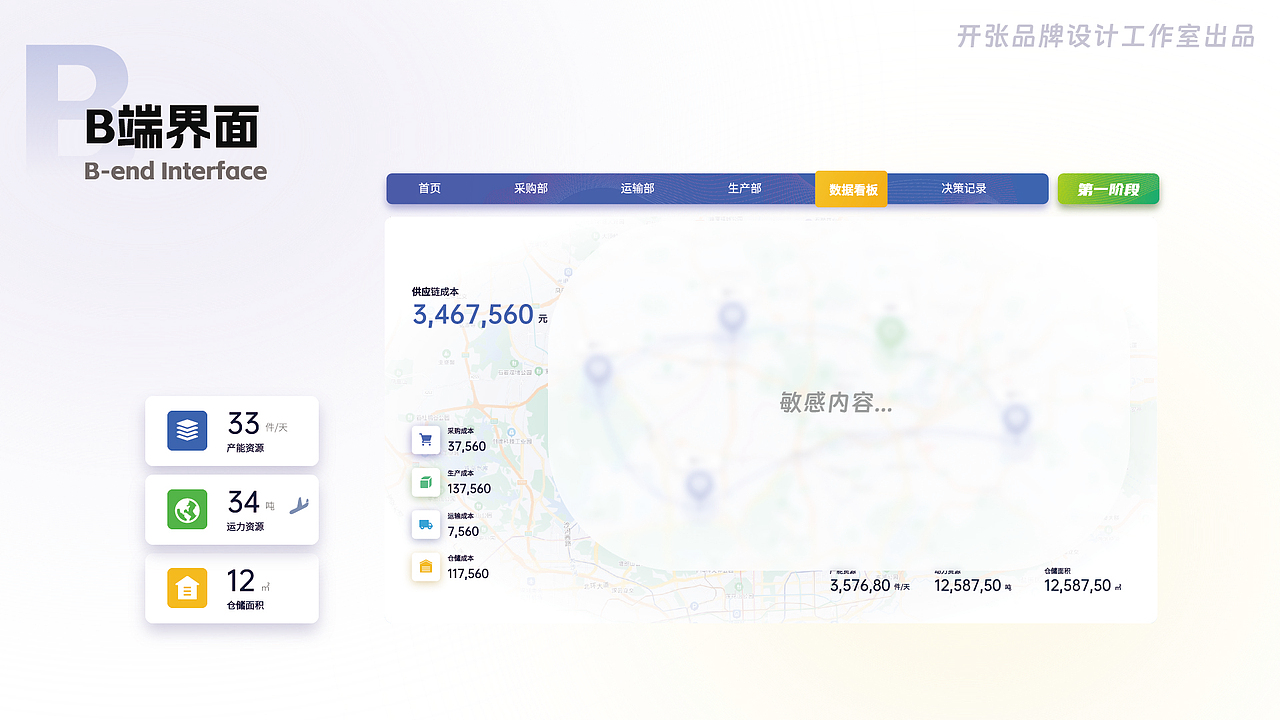The width and height of the screenshot is (1280, 720).
Task: Select the blue truck icon for 运输成本
Action: click(426, 524)
